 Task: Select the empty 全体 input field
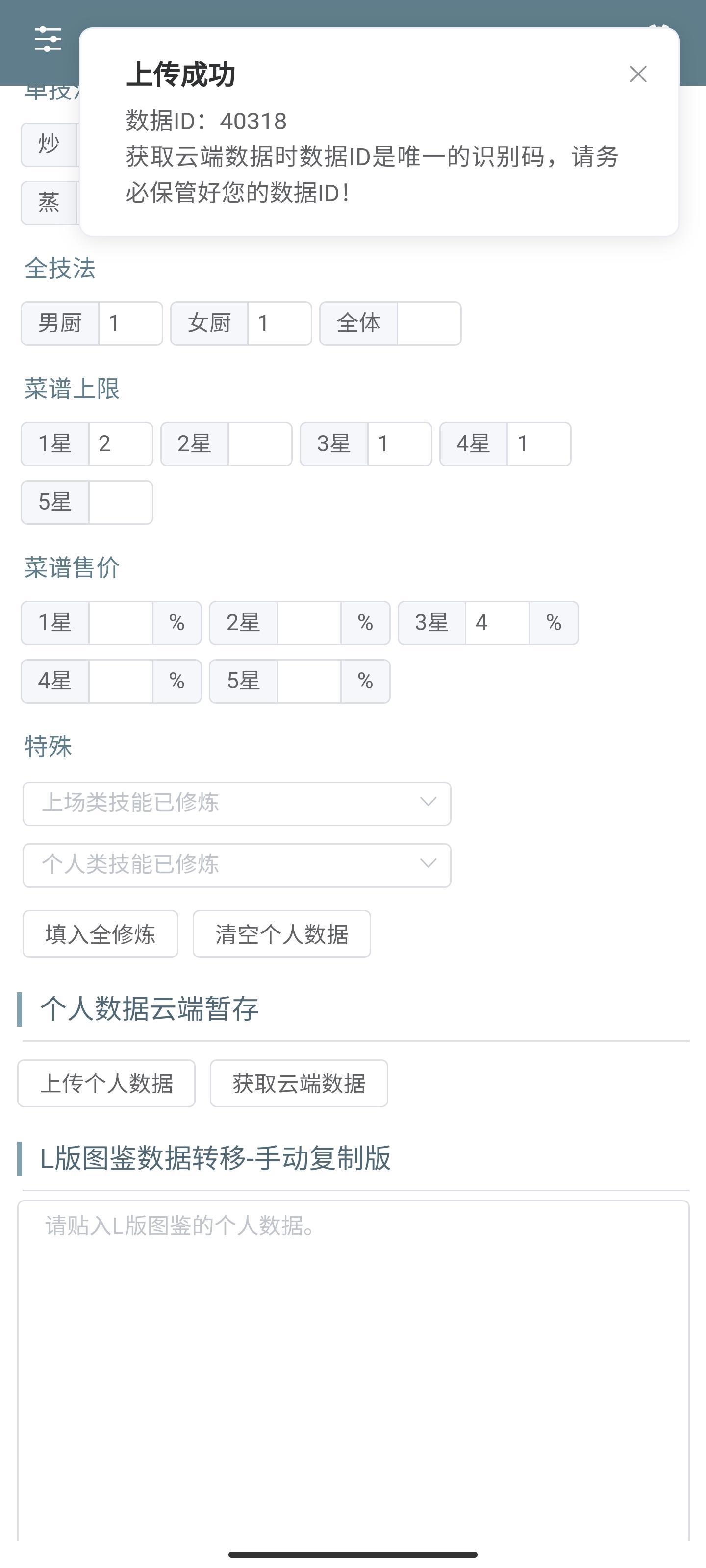point(428,323)
